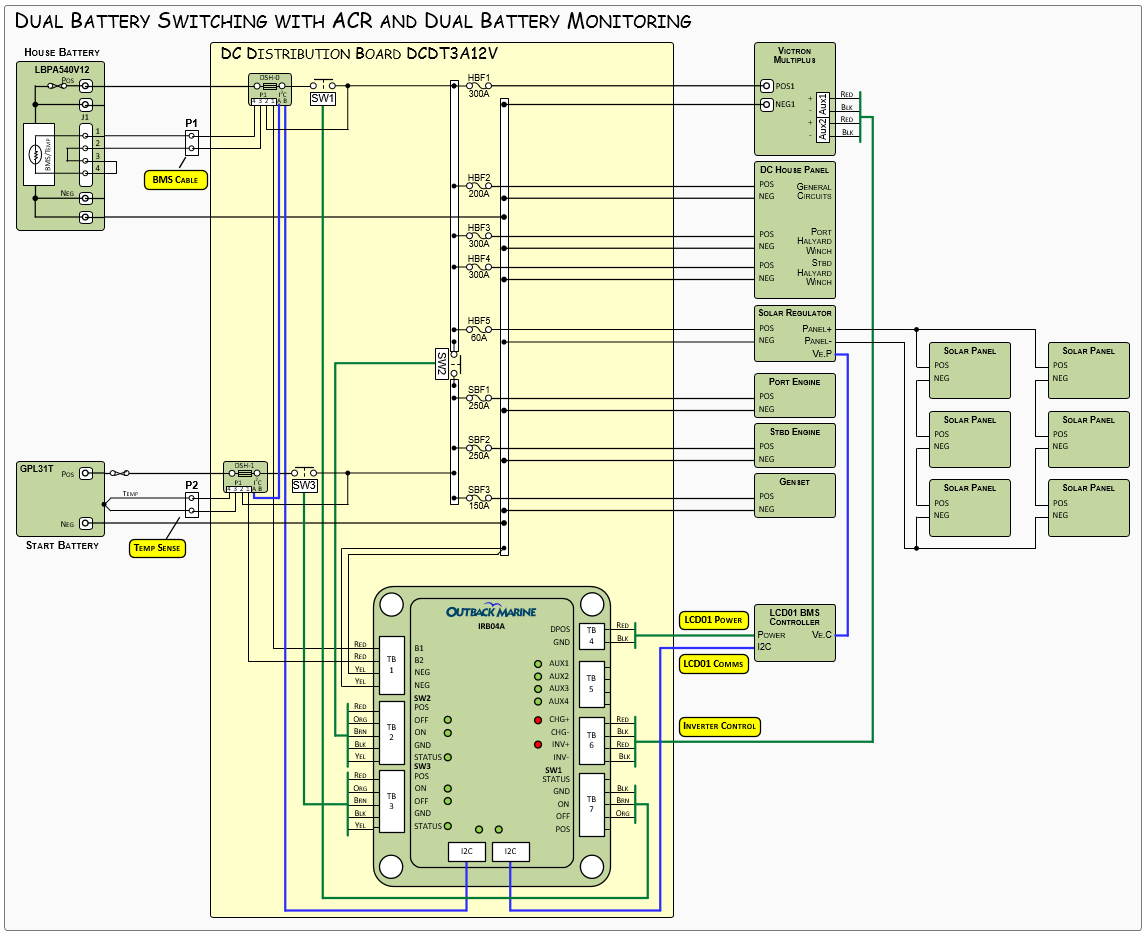This screenshot has width=1148, height=937.
Task: Click the I2C port on LCD01 controller
Action: tap(764, 646)
